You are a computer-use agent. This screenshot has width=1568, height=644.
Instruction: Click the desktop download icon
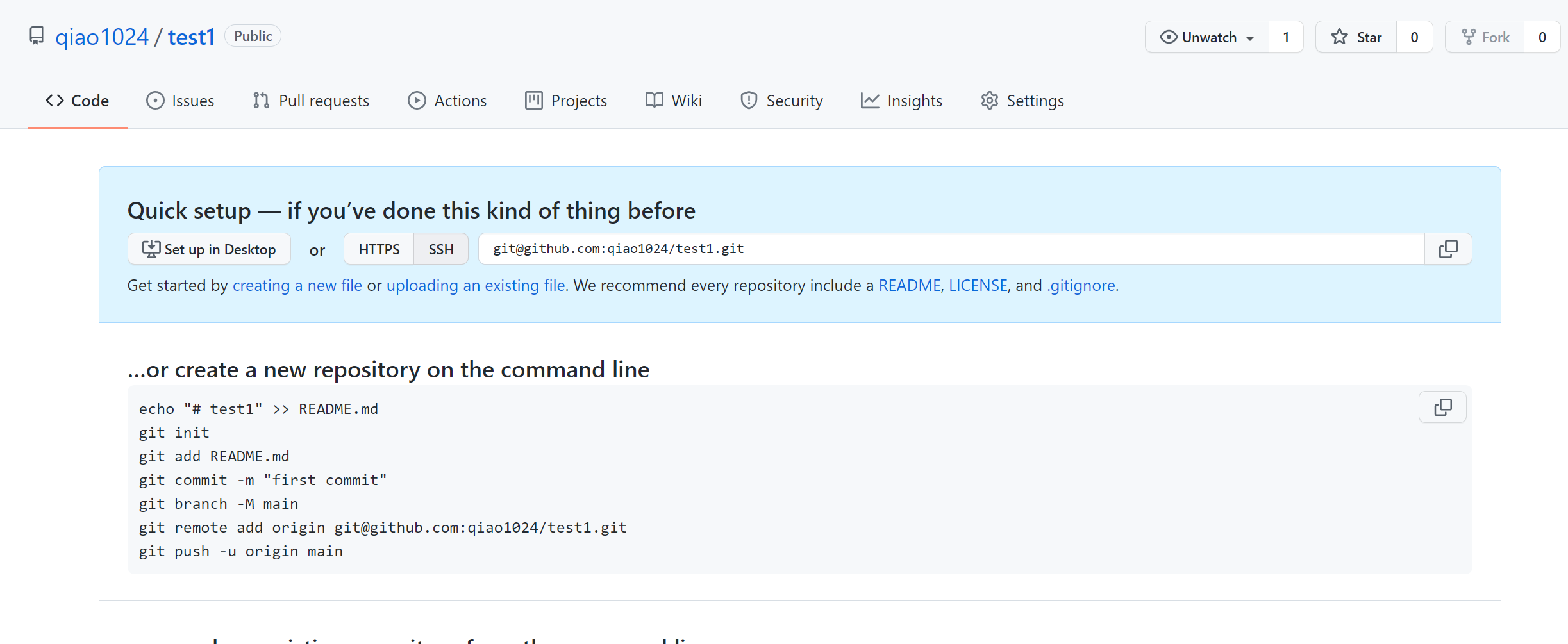[151, 249]
